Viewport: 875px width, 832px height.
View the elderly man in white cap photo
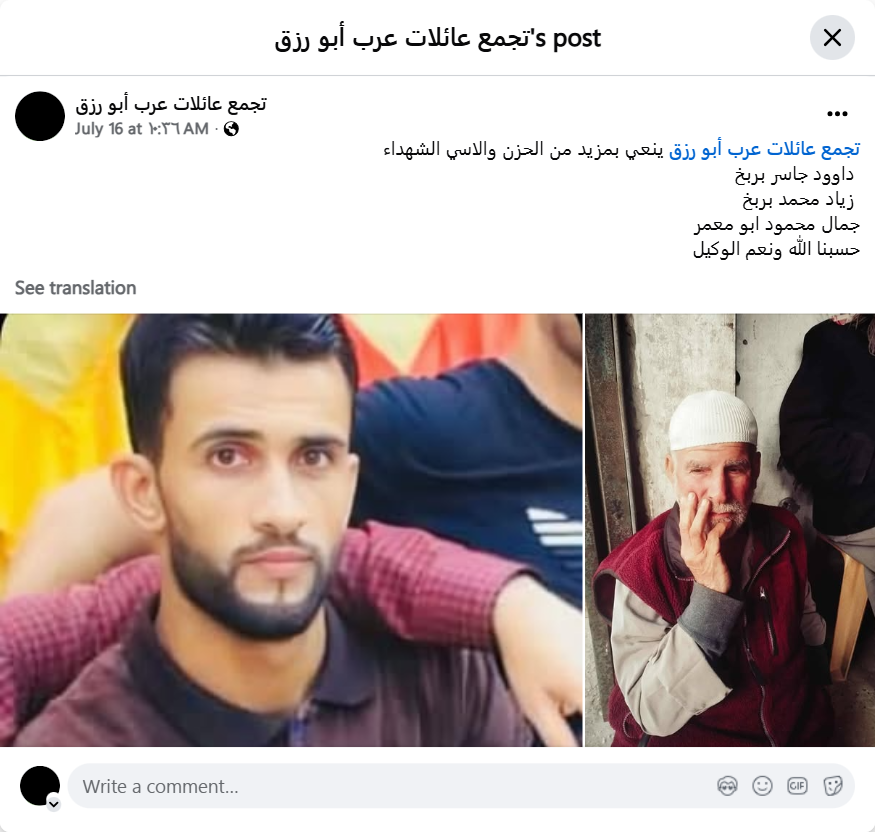pos(730,530)
